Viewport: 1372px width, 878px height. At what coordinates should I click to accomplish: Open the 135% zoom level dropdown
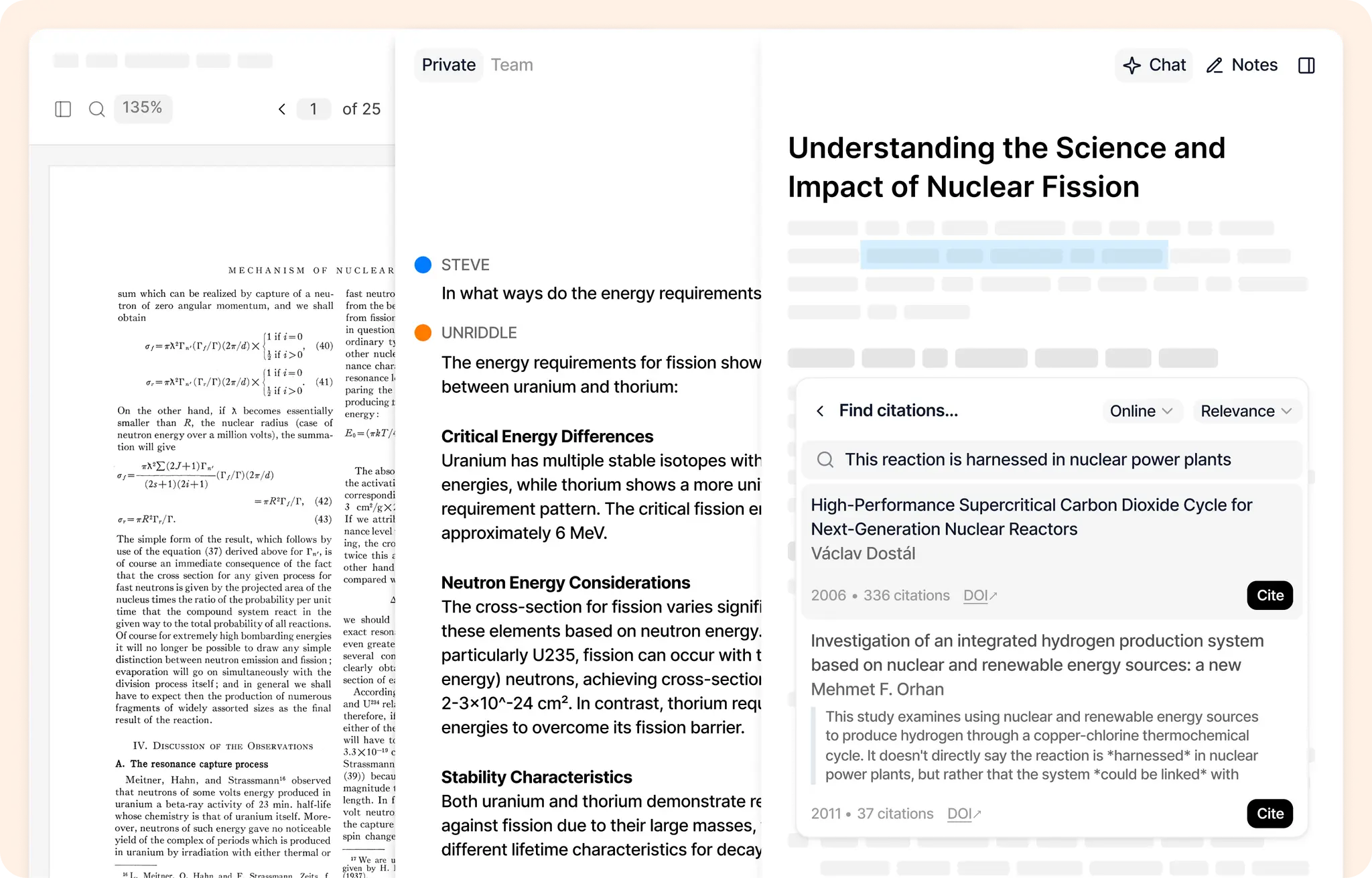click(143, 108)
